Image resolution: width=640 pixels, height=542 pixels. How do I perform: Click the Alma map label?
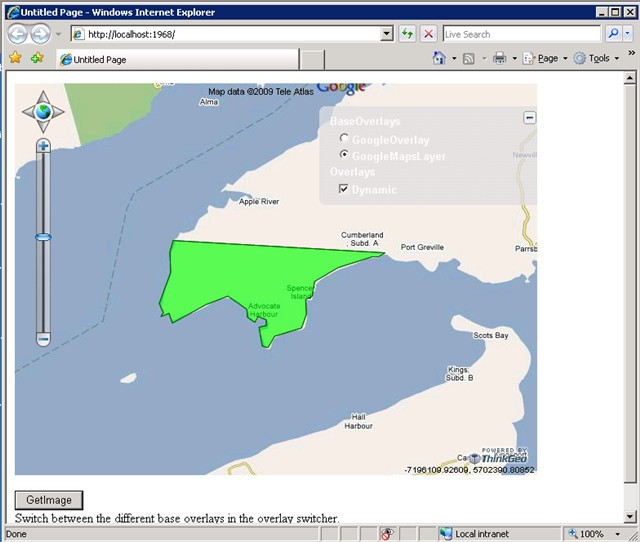pyautogui.click(x=209, y=102)
